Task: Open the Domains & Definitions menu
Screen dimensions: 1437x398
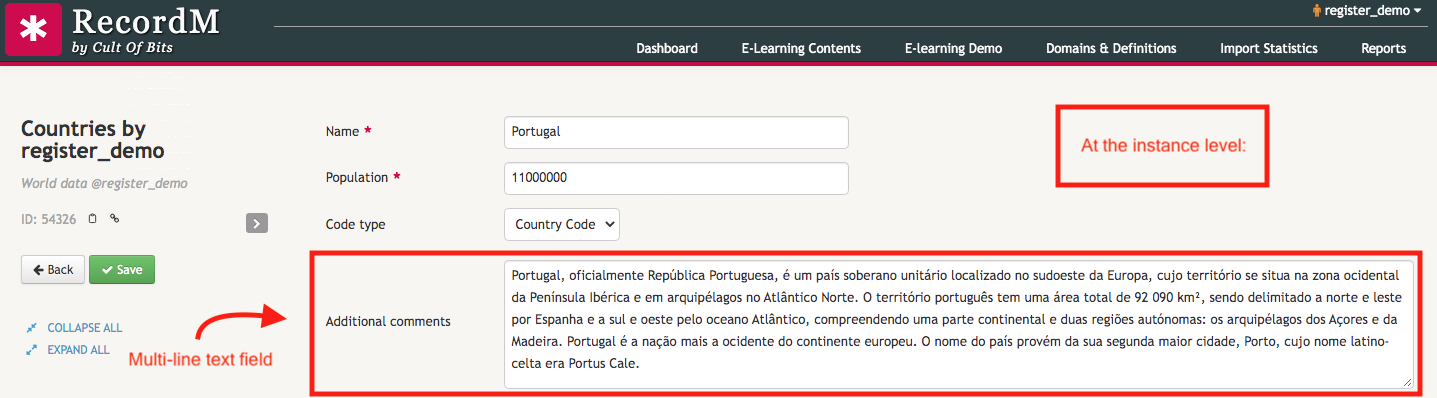Action: pyautogui.click(x=1111, y=48)
